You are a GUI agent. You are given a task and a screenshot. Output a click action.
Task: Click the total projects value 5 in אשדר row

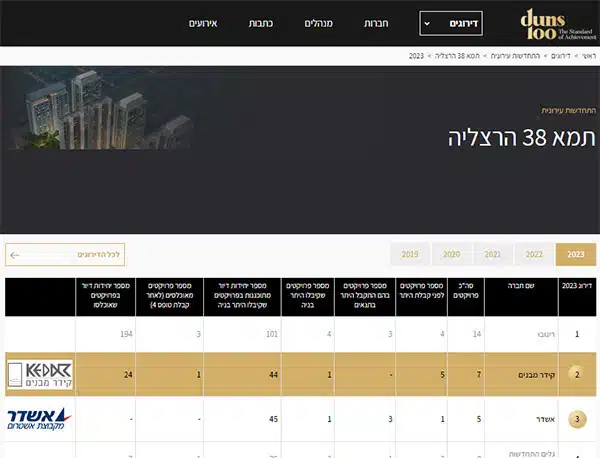point(479,419)
